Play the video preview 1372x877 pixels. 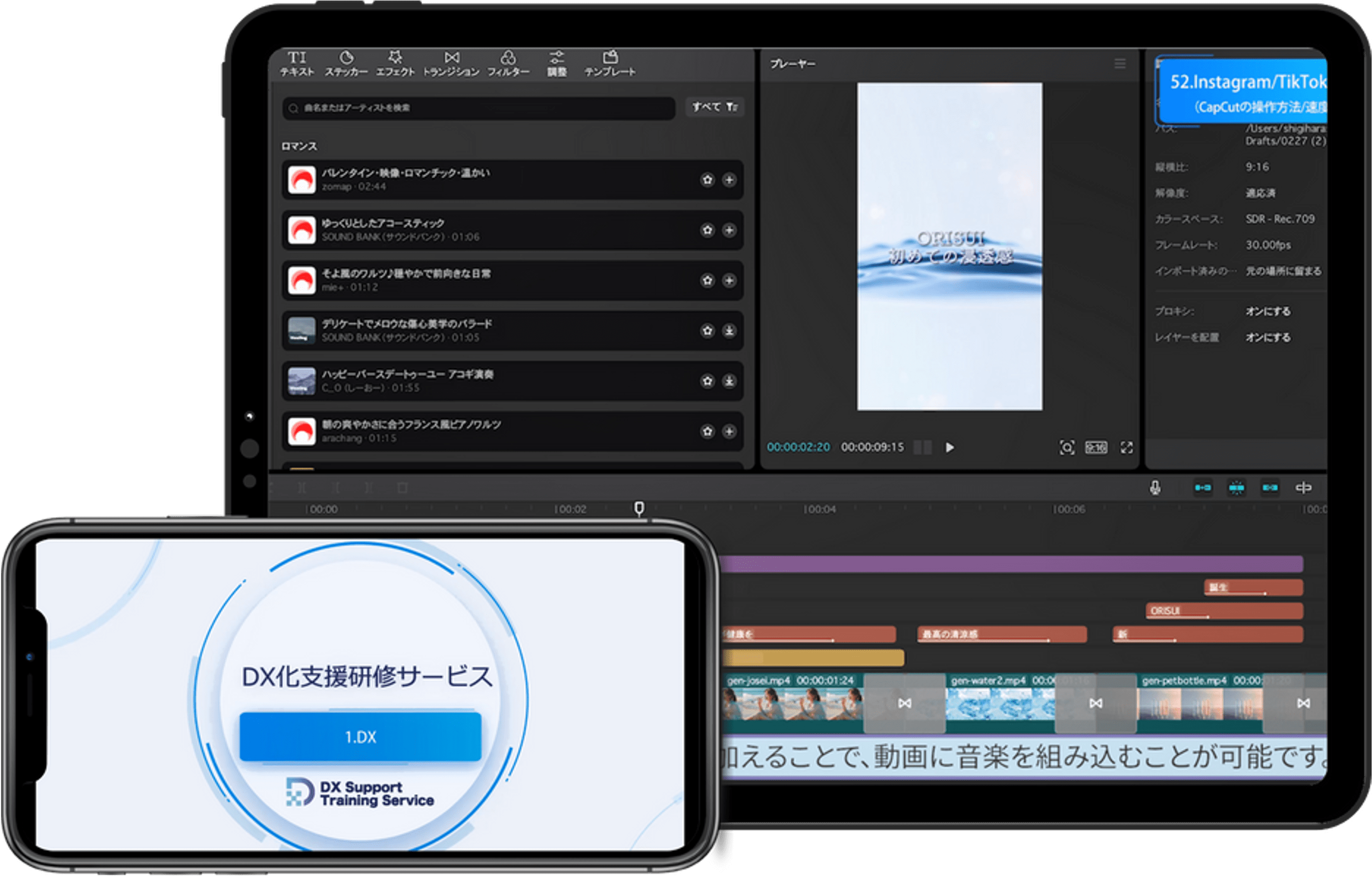pyautogui.click(x=950, y=448)
